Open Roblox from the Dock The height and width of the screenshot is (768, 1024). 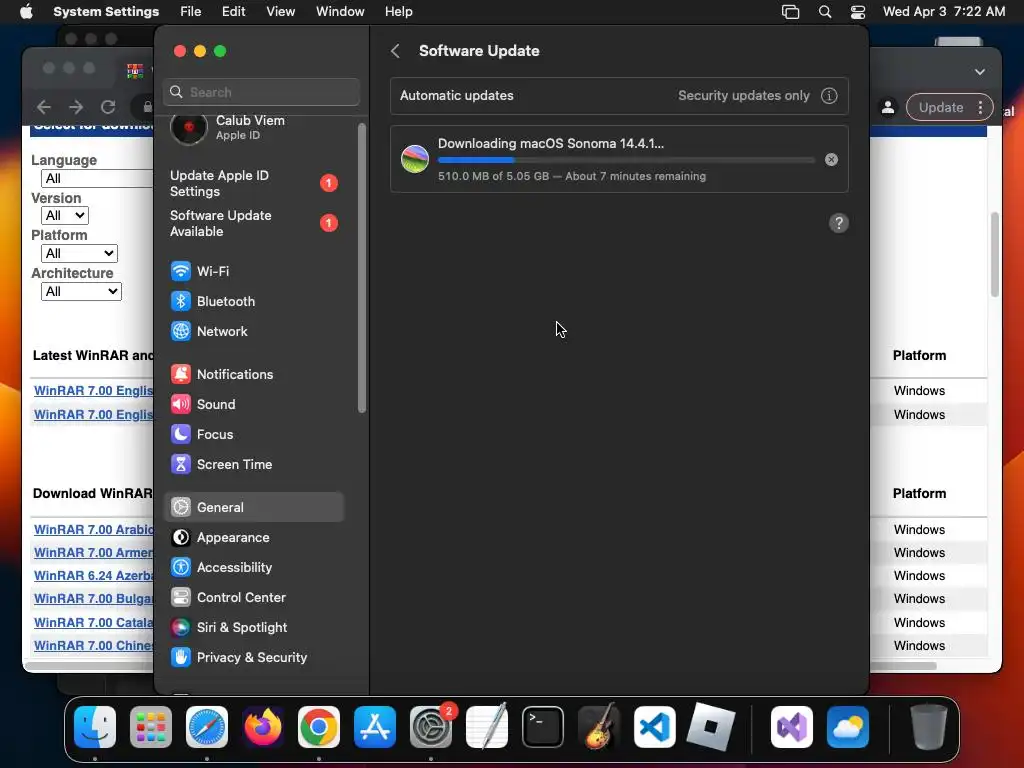[x=711, y=727]
